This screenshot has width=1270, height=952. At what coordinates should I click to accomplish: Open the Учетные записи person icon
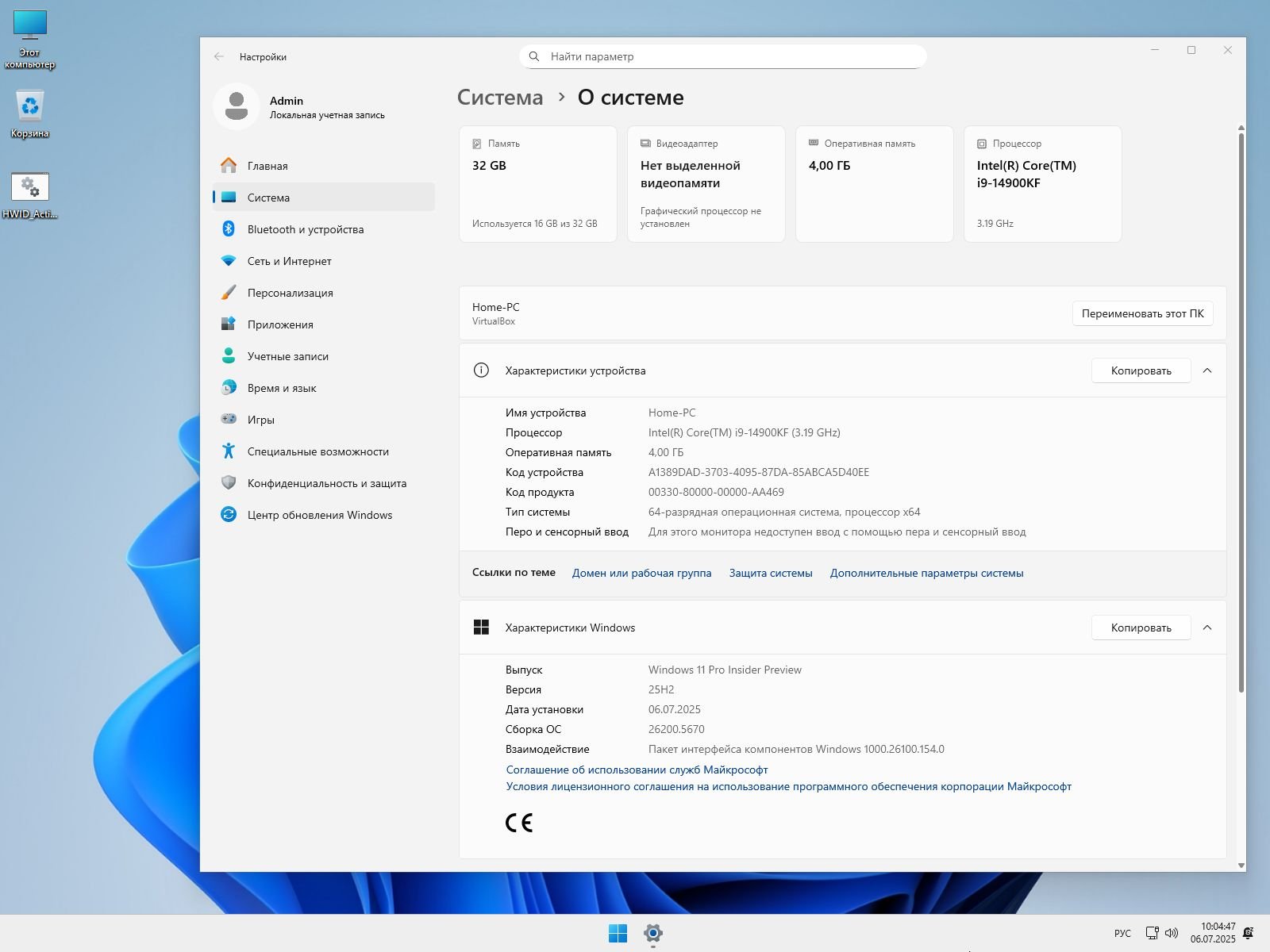tap(229, 355)
